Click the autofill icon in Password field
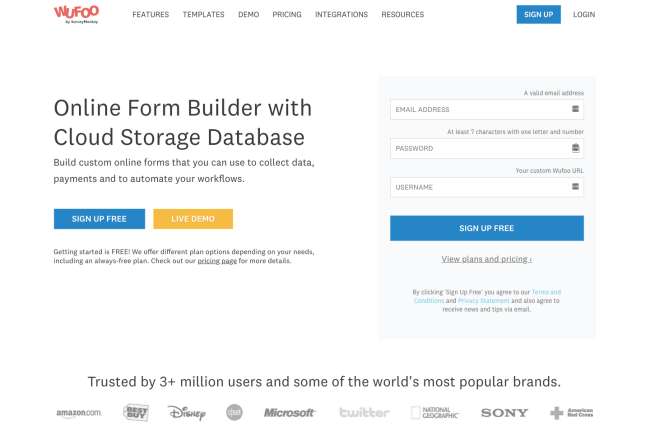The image size is (669, 432). pyautogui.click(x=575, y=148)
